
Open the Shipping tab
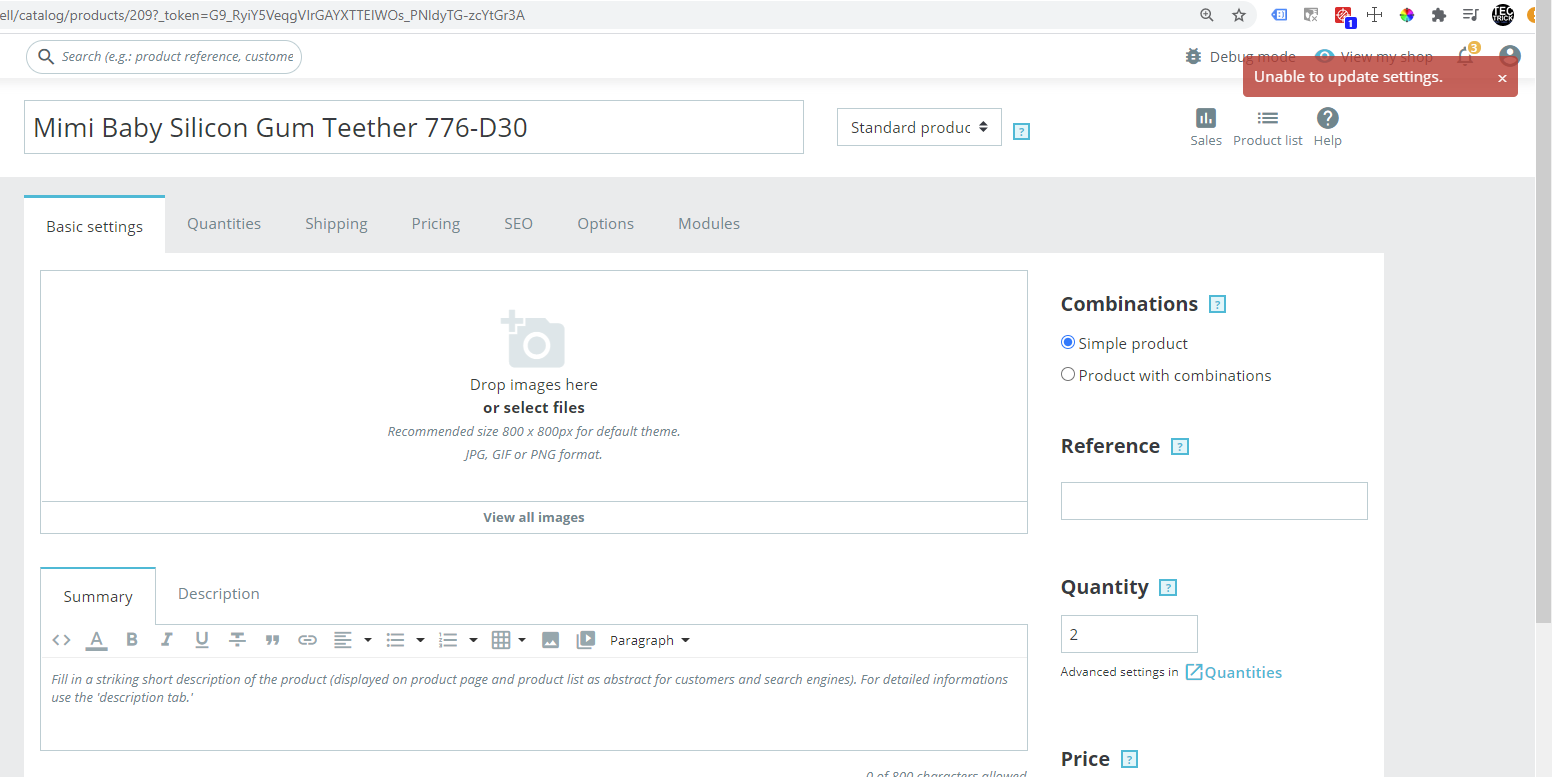[x=336, y=224]
